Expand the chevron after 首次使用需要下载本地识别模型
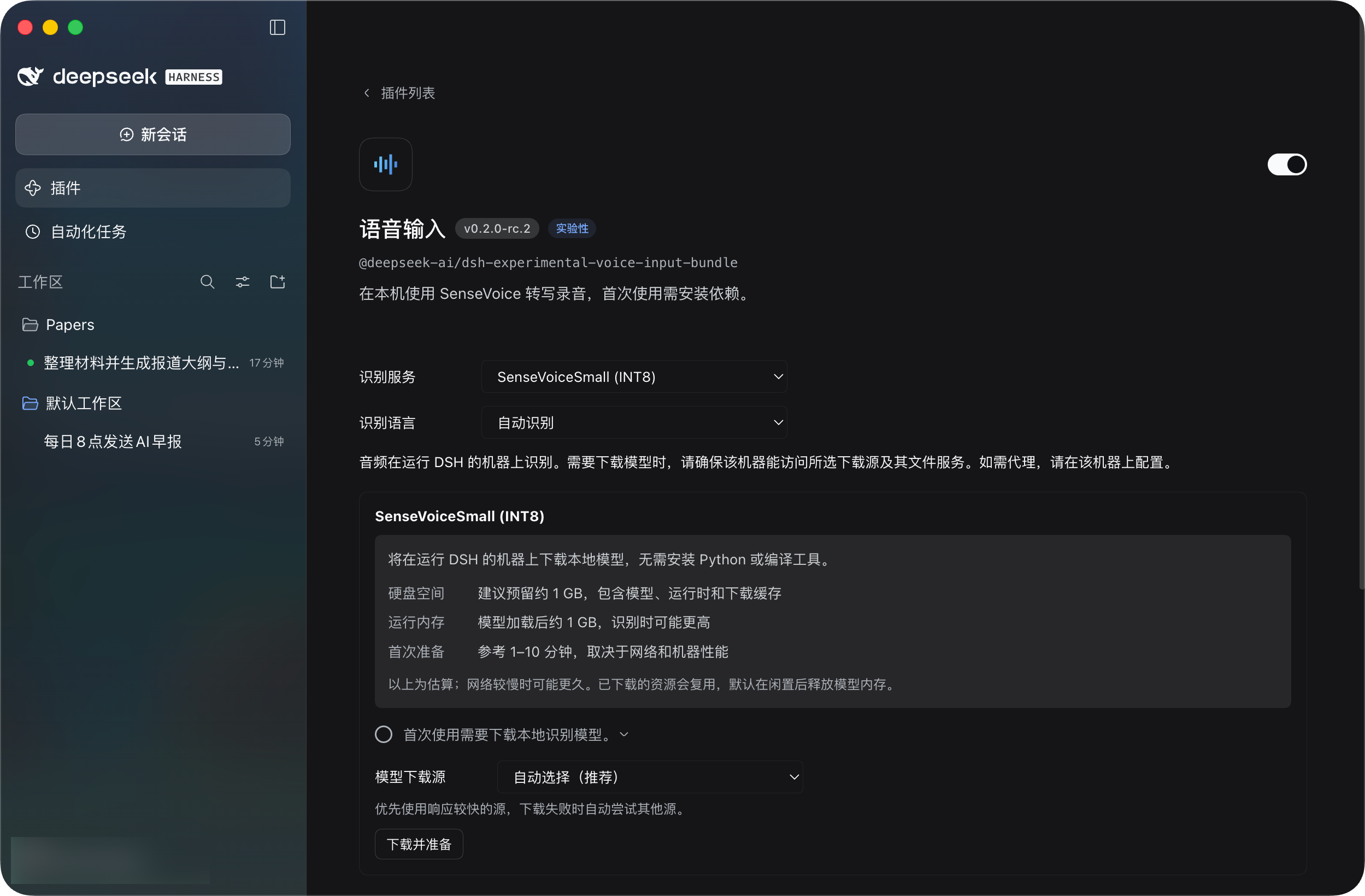The image size is (1365, 896). [x=625, y=734]
